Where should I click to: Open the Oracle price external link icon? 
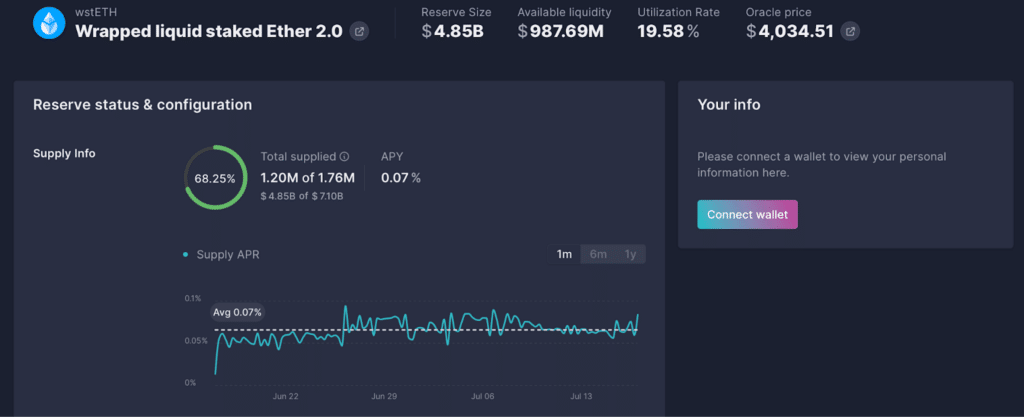click(x=850, y=31)
